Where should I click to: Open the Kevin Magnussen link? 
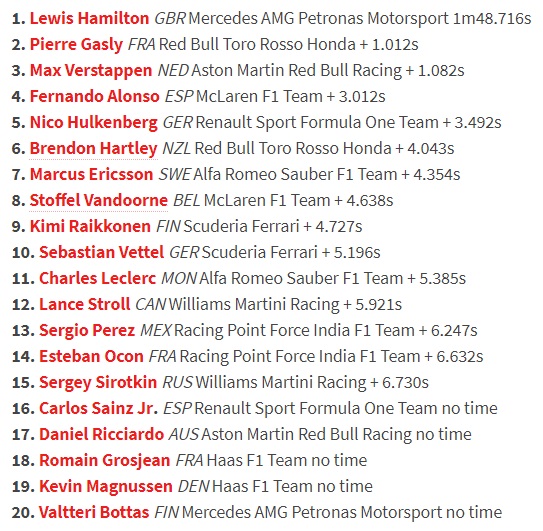106,487
